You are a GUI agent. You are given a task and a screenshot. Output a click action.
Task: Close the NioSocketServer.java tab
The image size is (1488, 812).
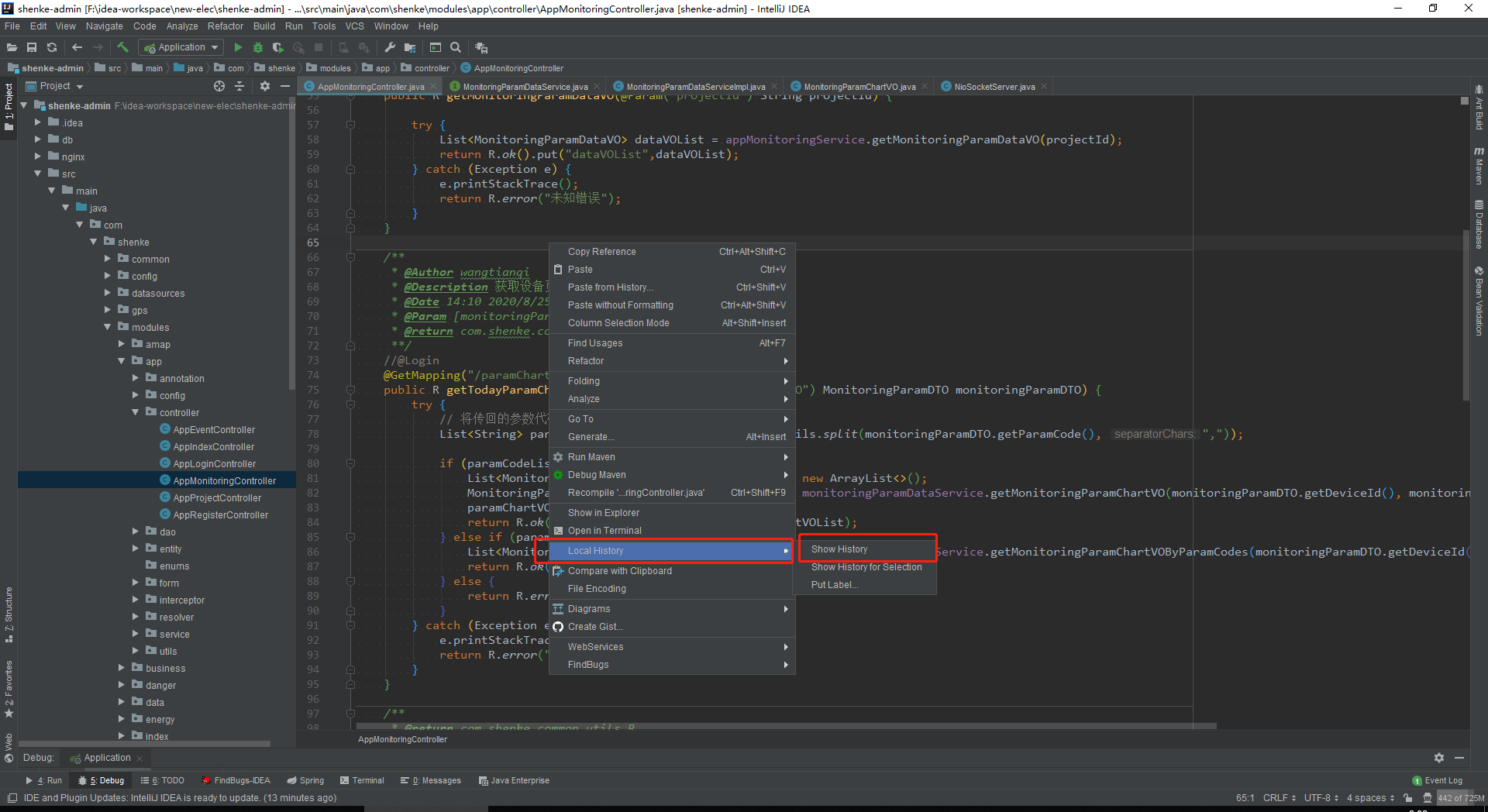[1044, 87]
